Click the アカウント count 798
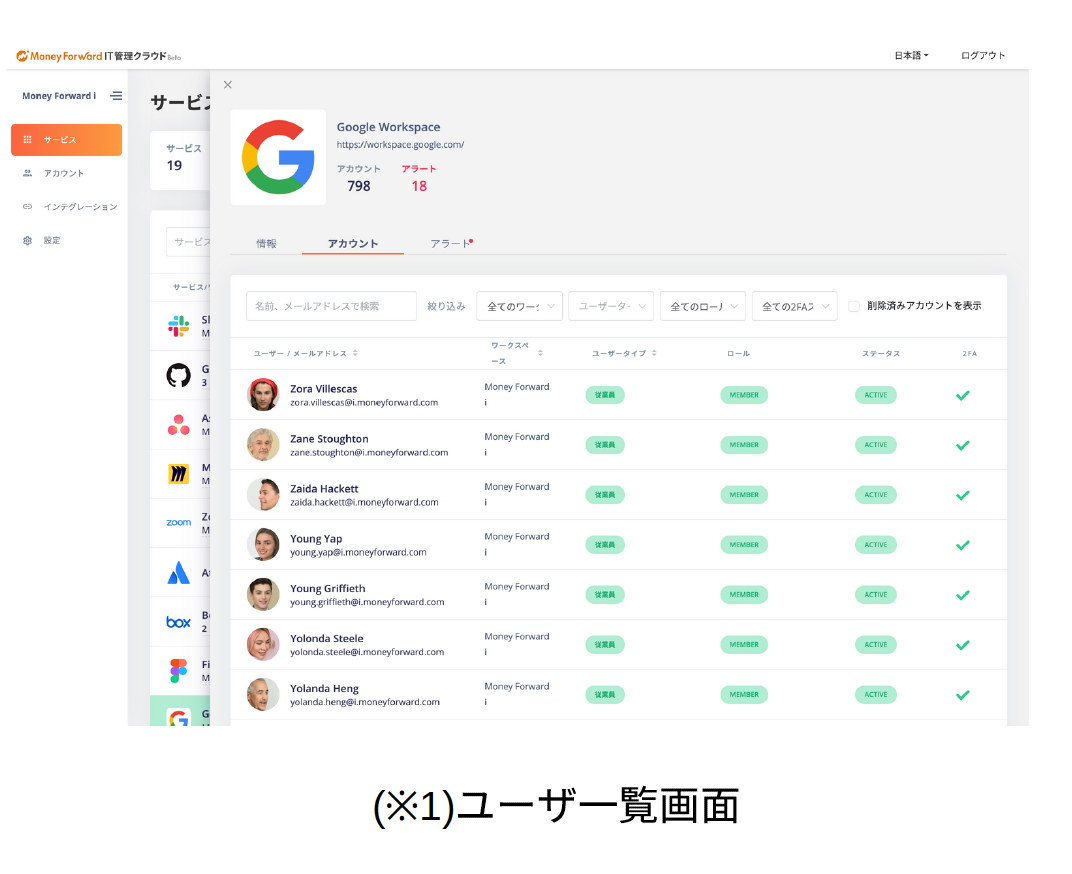 pyautogui.click(x=359, y=186)
